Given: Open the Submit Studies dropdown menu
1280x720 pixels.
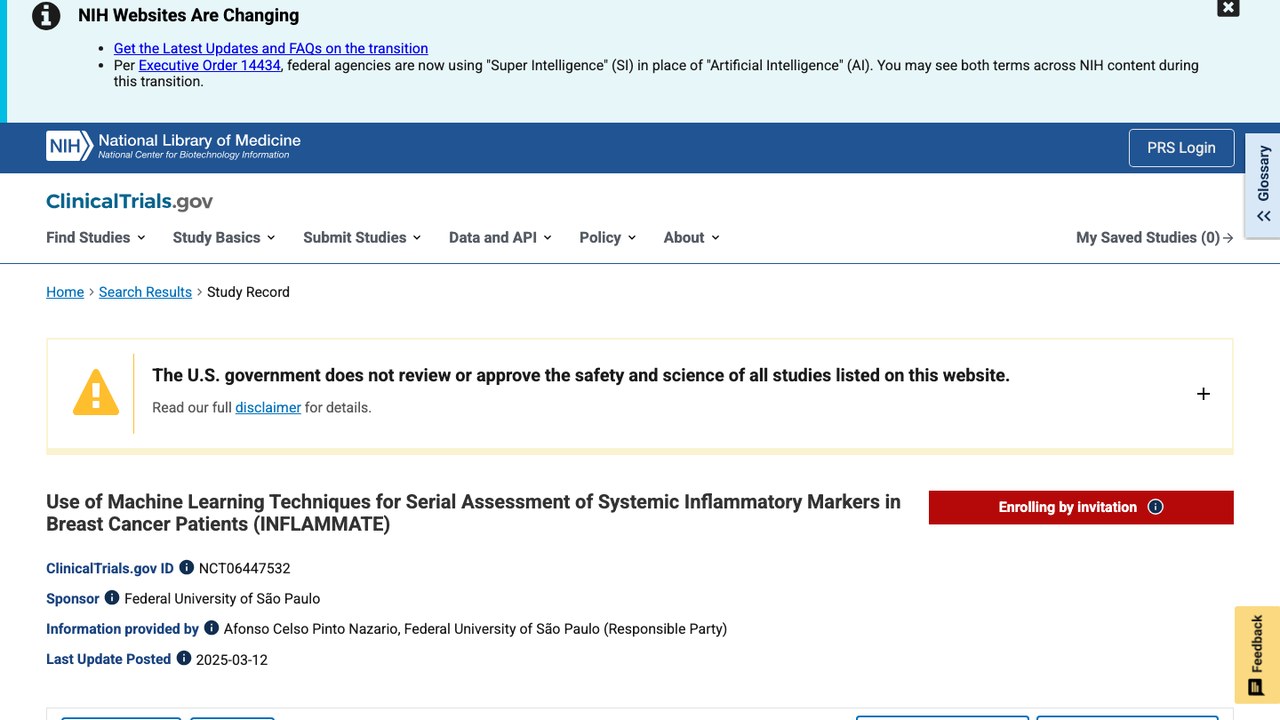Looking at the screenshot, I should (362, 237).
